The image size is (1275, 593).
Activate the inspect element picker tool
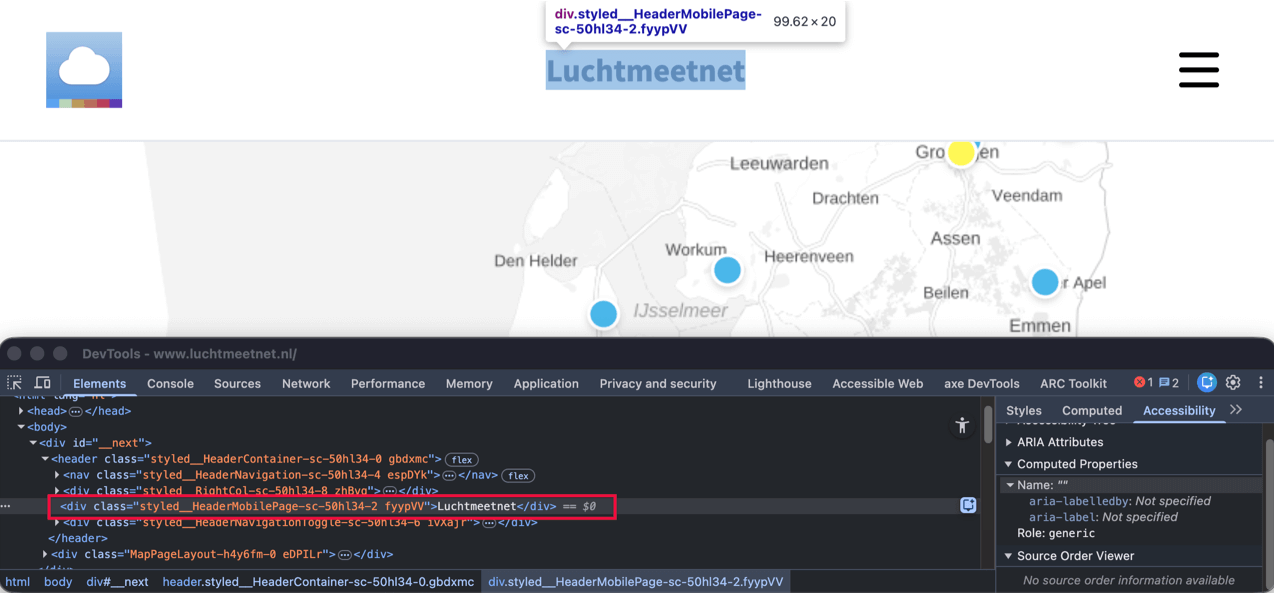pyautogui.click(x=15, y=383)
